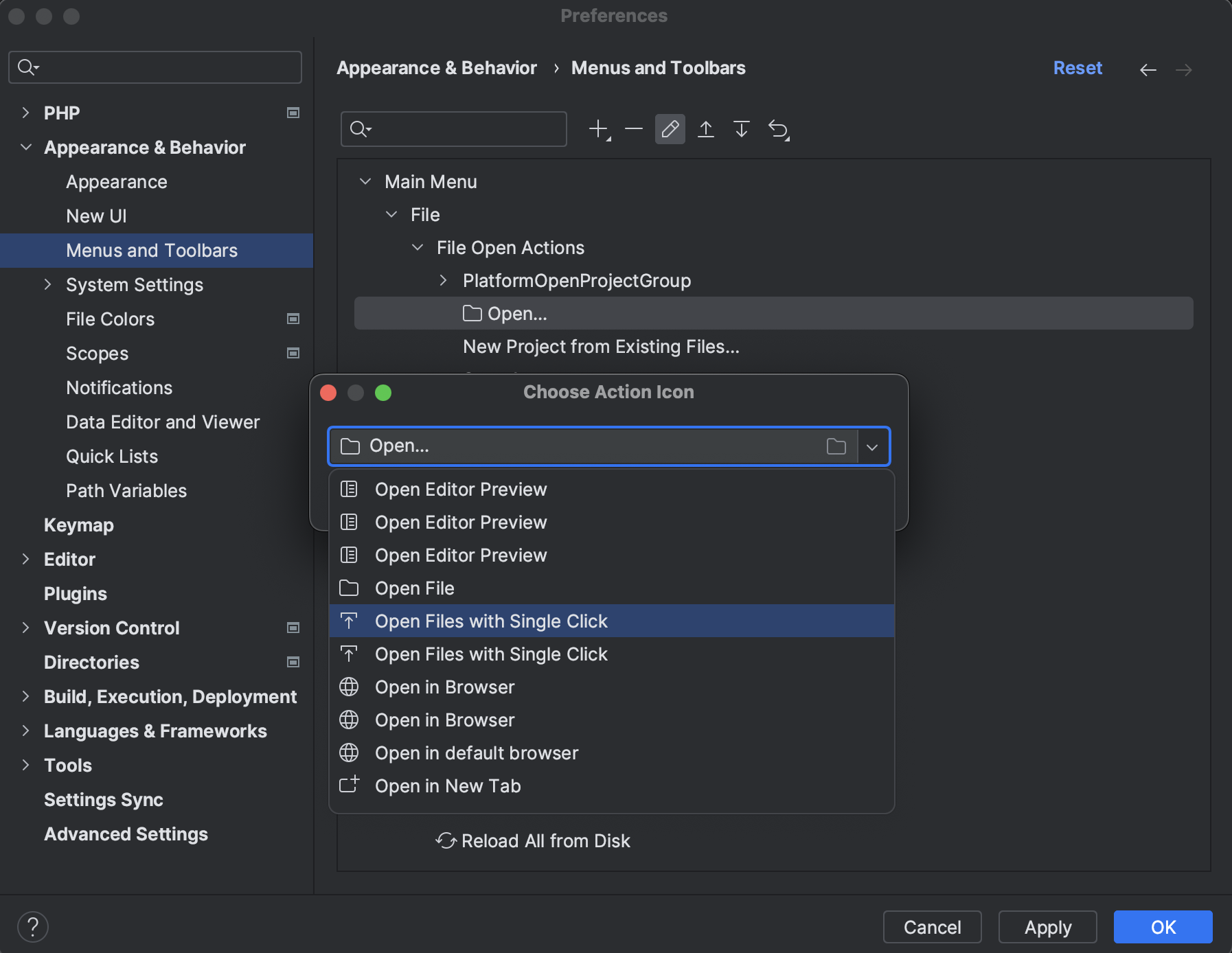
Task: Expand System Settings in the sidebar
Action: 47,284
